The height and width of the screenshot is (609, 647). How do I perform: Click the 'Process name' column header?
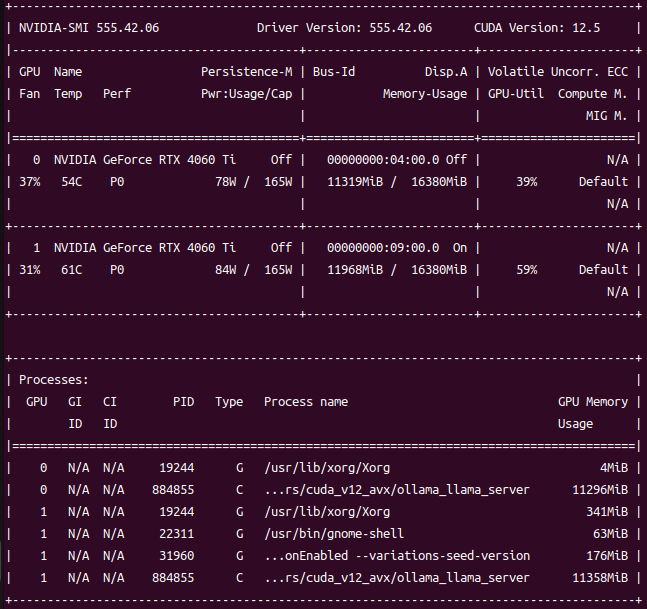click(306, 402)
